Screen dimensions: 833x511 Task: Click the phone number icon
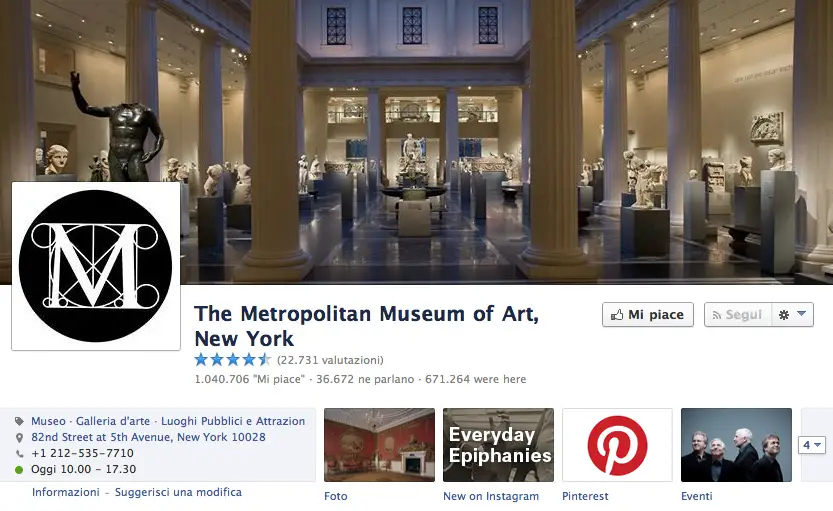tap(19, 454)
